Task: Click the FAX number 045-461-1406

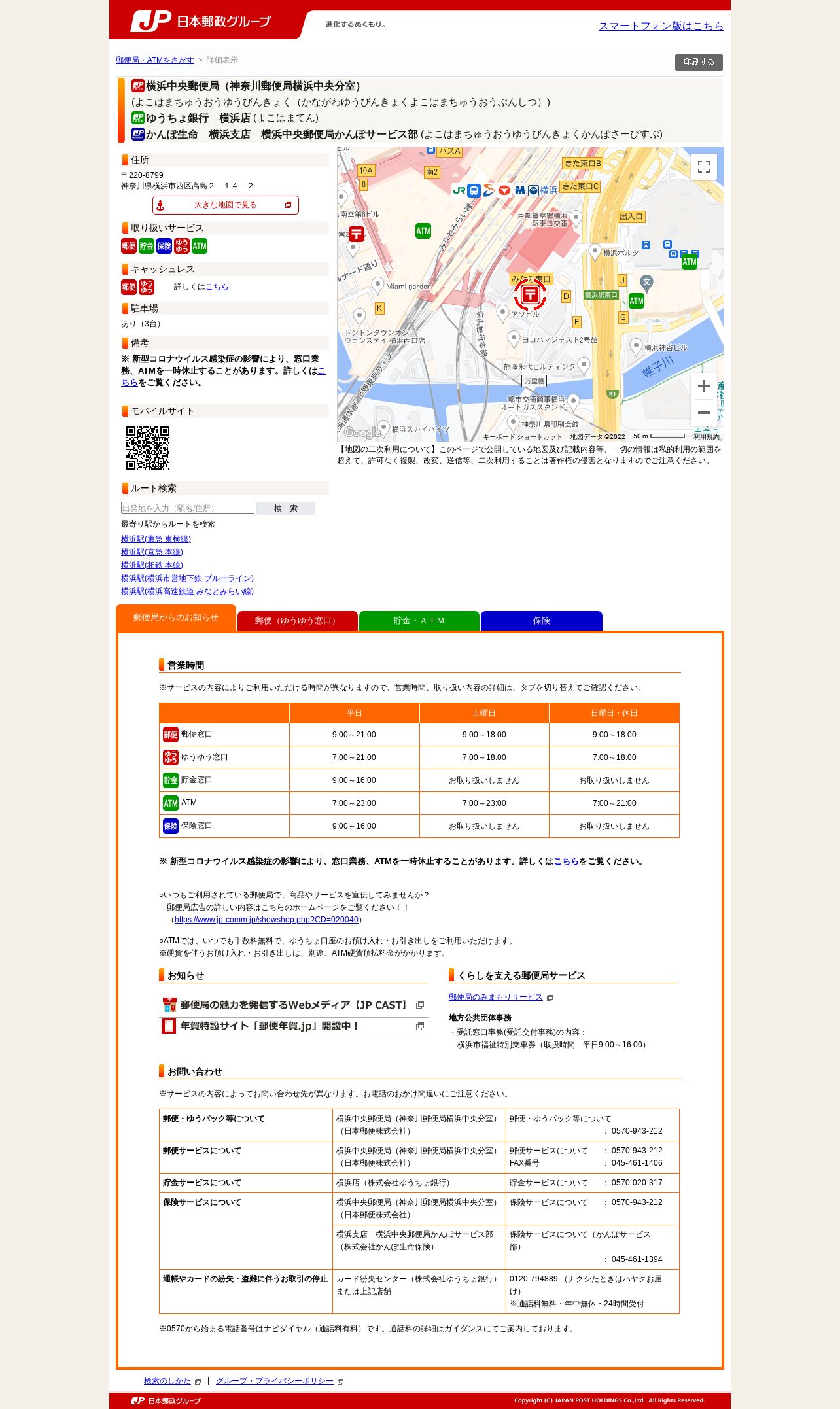Action: 637,1163
